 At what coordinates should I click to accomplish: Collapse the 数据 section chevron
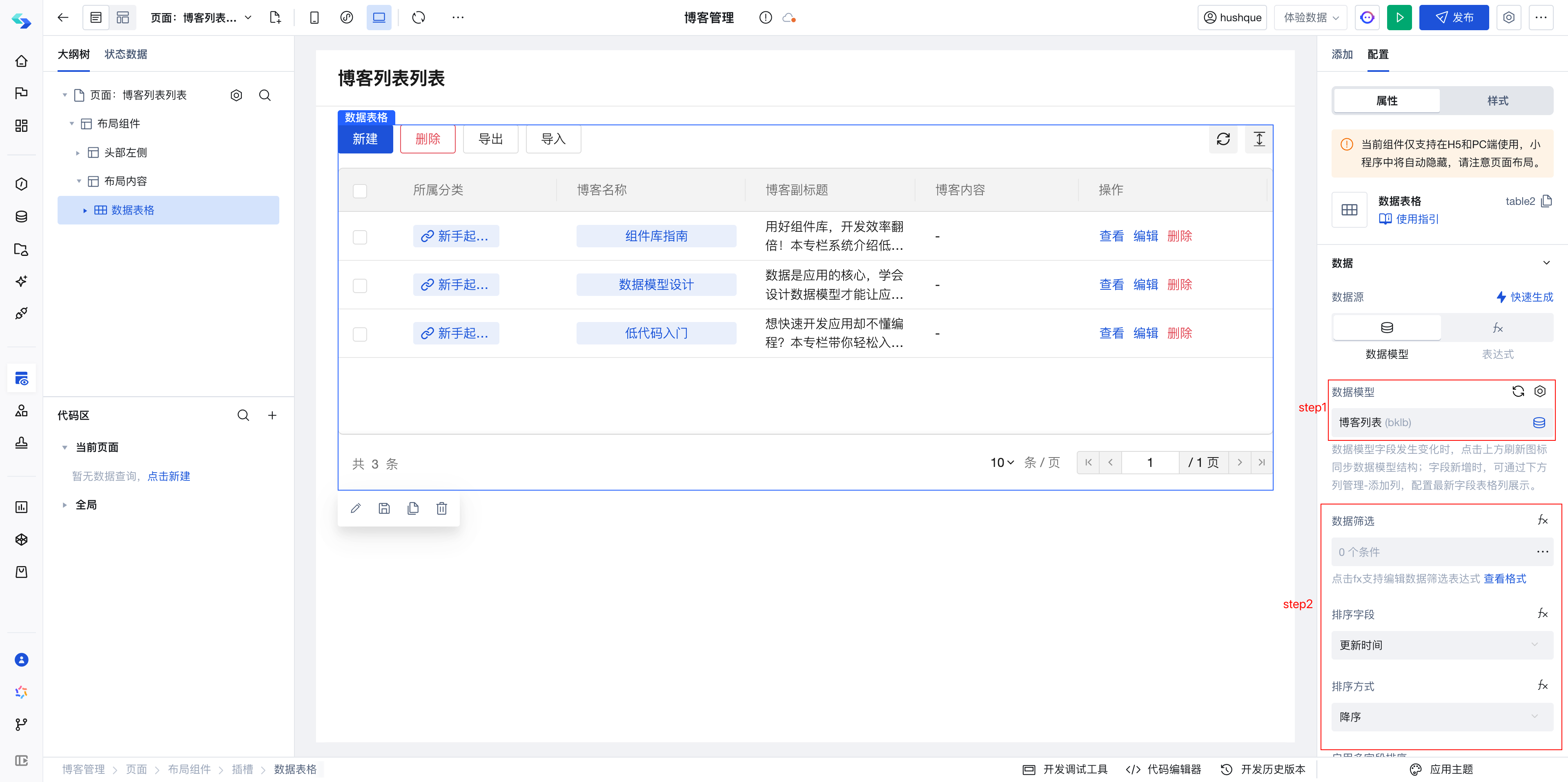[x=1546, y=263]
